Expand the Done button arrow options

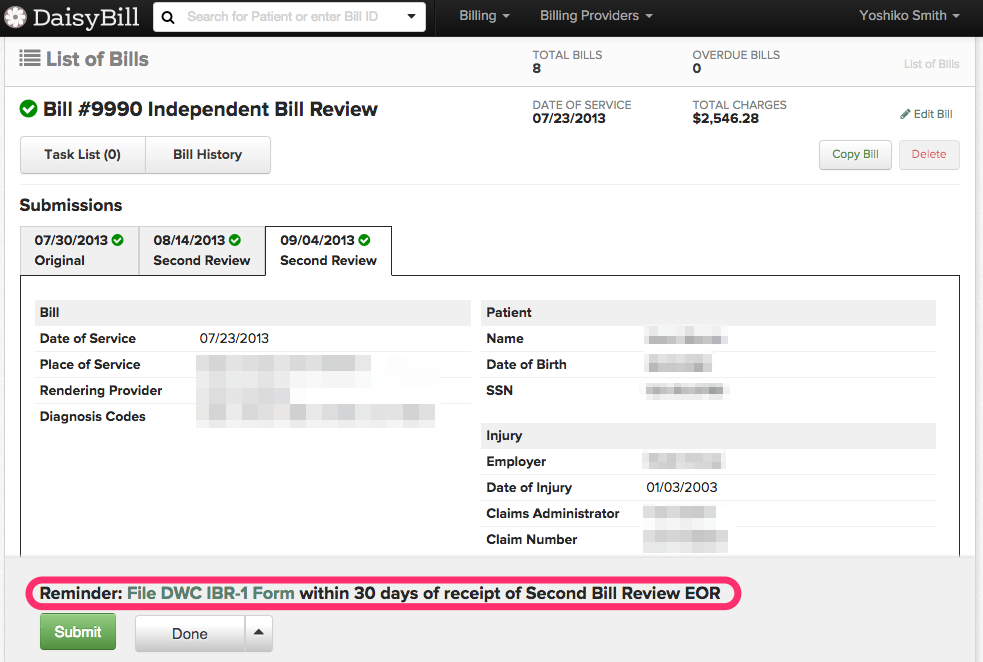[259, 633]
